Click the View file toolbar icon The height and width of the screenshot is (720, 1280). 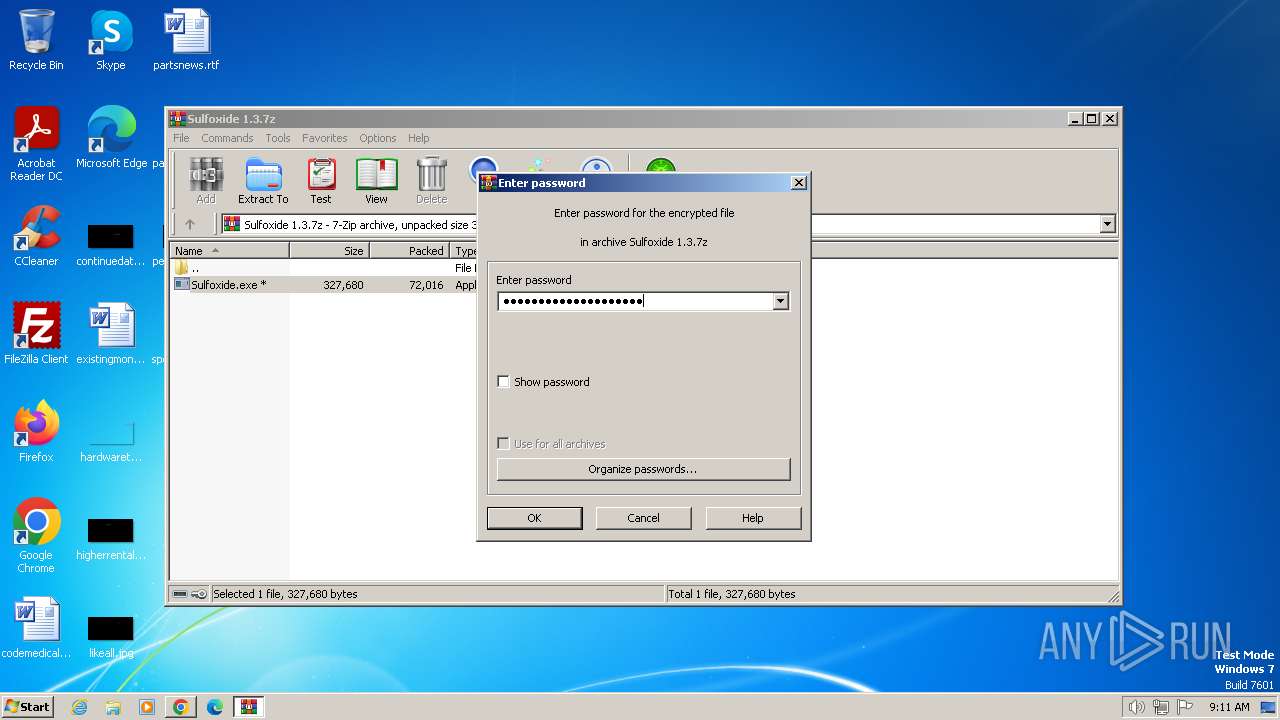pyautogui.click(x=376, y=181)
